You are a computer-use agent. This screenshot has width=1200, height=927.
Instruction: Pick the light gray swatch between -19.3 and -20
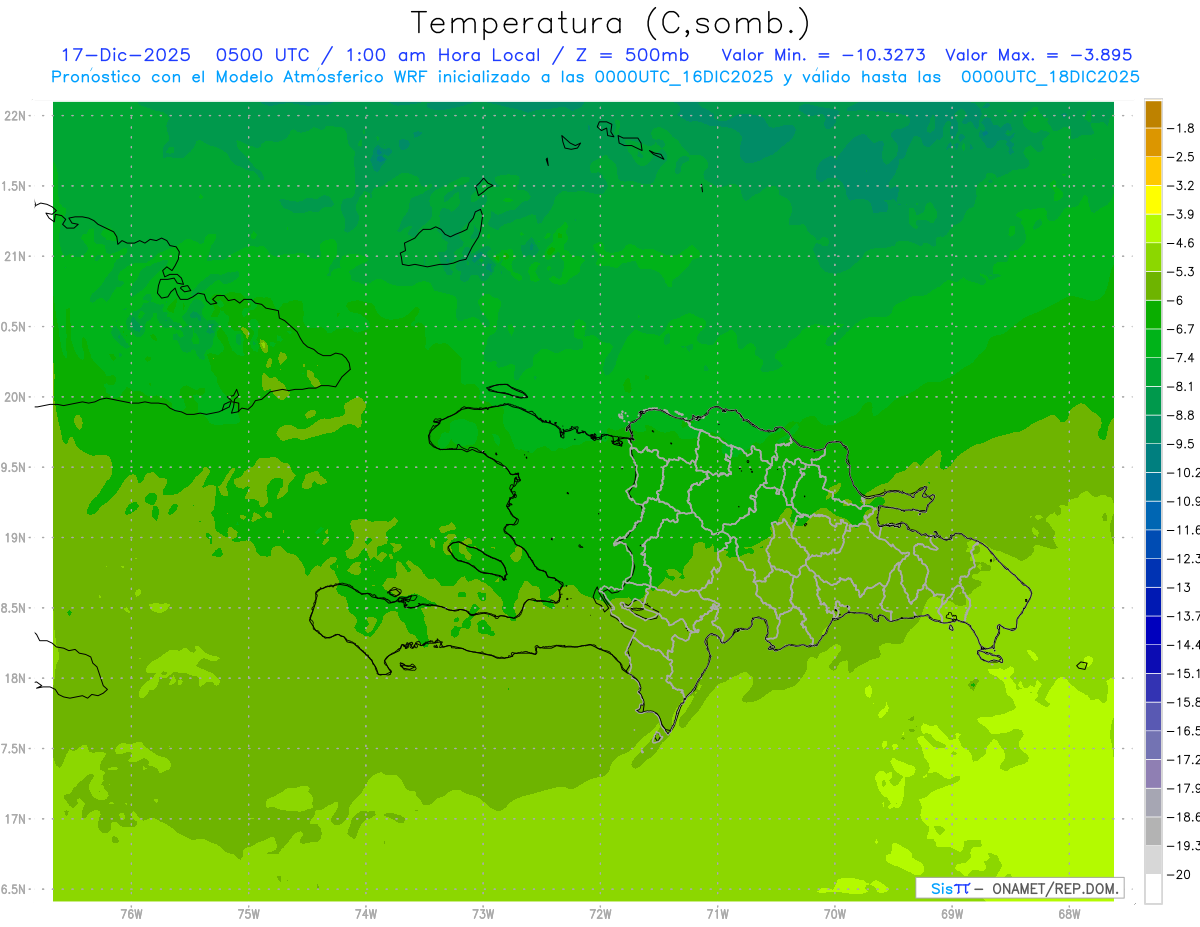click(x=1153, y=860)
